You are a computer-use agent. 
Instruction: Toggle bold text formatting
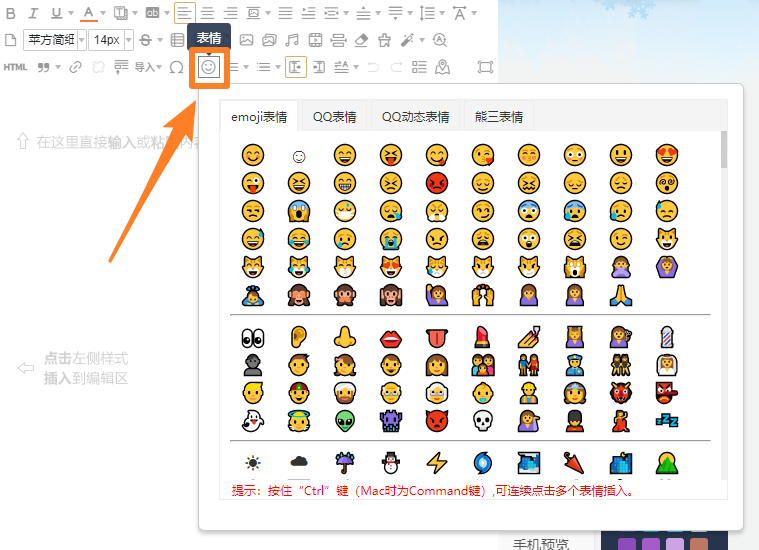click(11, 13)
